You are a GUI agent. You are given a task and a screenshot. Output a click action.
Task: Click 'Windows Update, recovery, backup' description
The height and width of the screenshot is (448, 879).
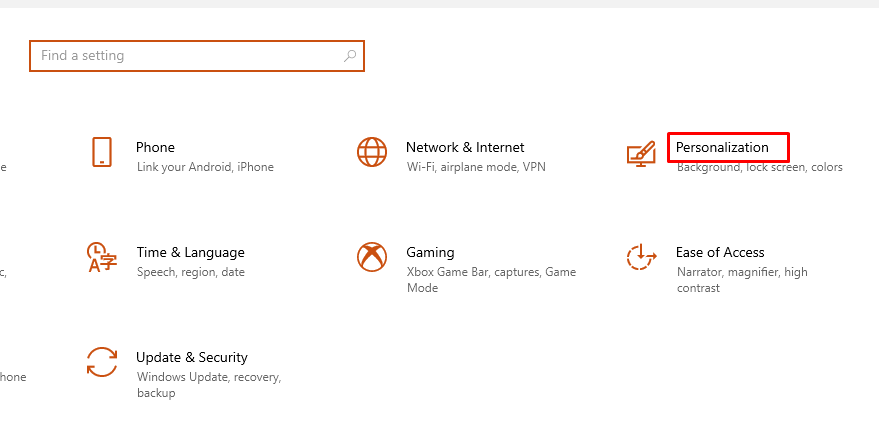click(209, 385)
